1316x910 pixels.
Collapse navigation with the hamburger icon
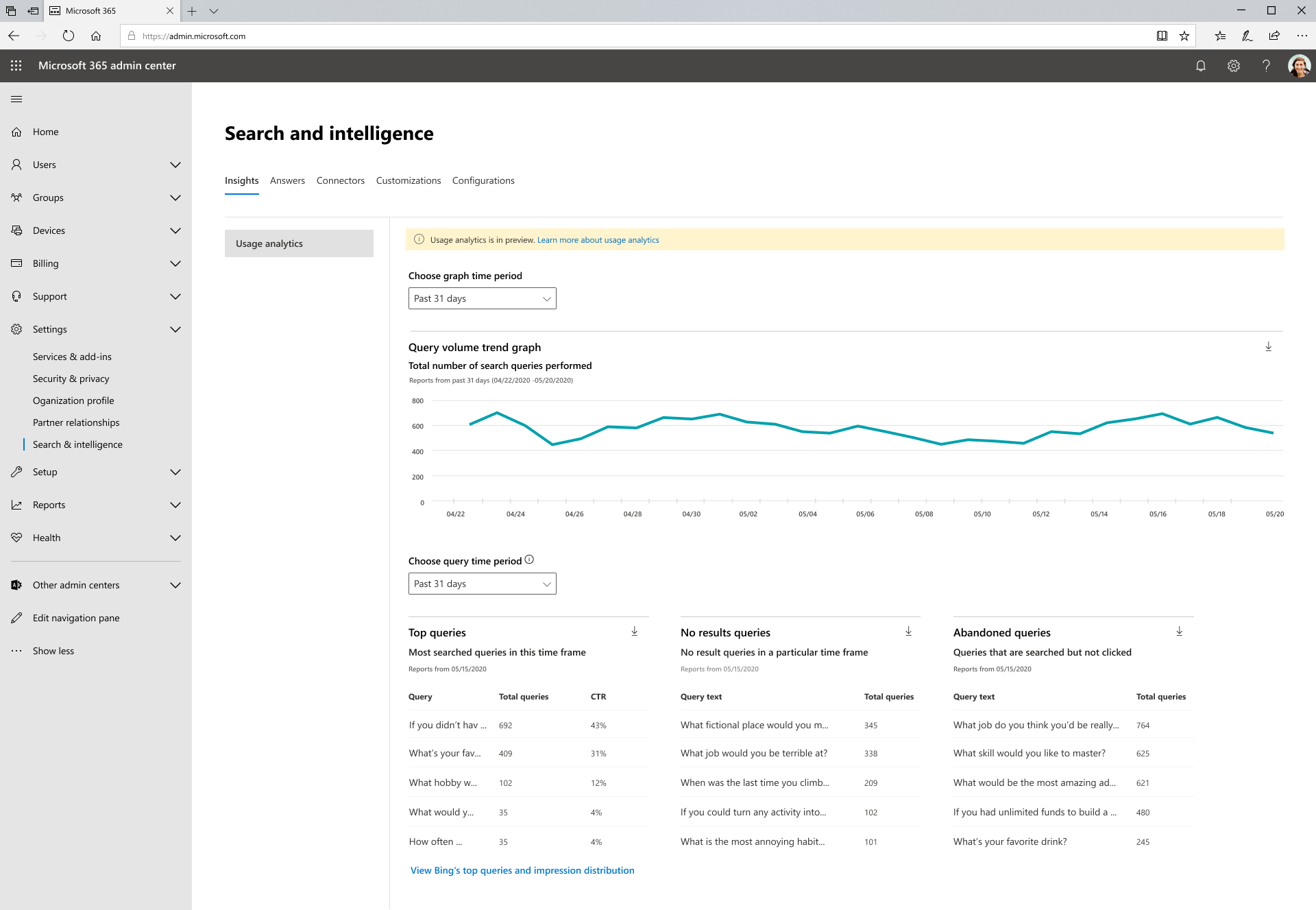pyautogui.click(x=16, y=99)
